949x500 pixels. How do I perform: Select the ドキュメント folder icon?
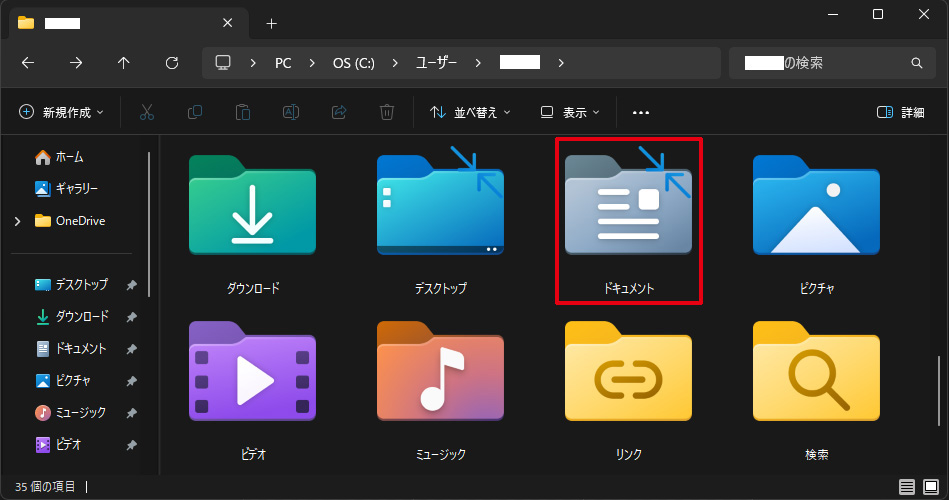coord(628,201)
